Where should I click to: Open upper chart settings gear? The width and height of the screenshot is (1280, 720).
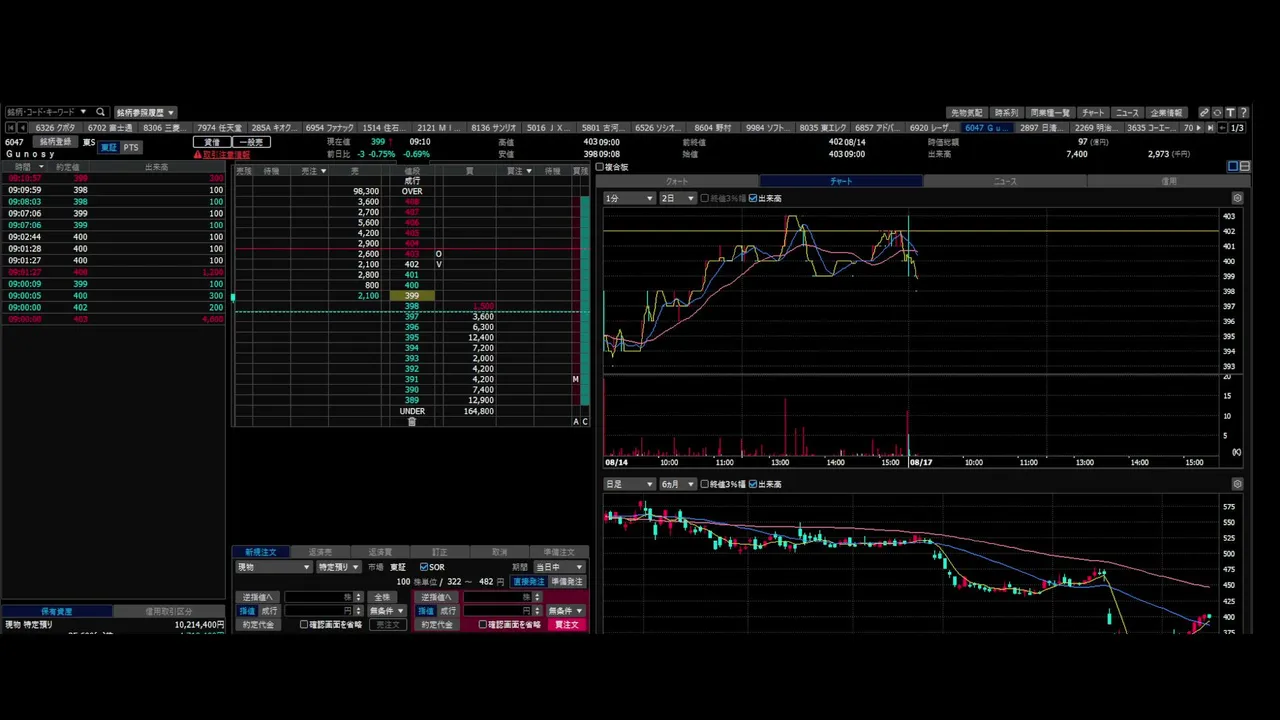tap(1237, 198)
